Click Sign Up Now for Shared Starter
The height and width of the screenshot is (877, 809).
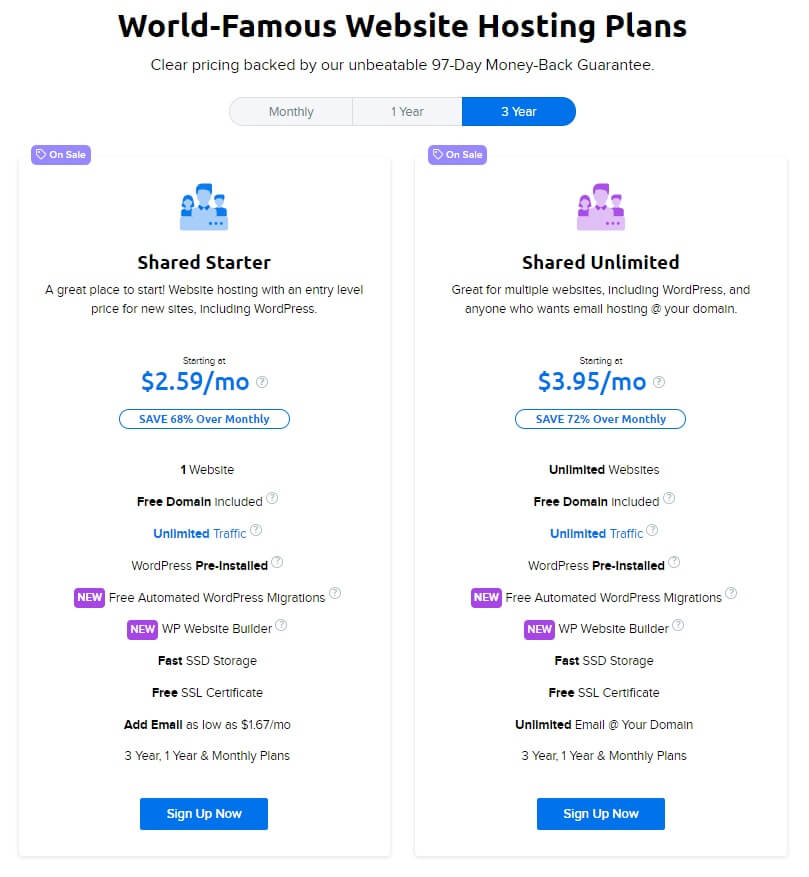[203, 814]
